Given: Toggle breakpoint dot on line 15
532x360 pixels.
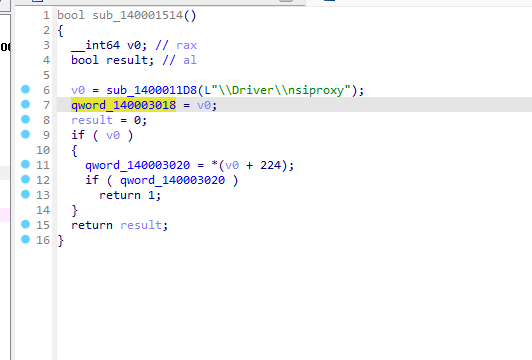Looking at the screenshot, I should tap(25, 224).
